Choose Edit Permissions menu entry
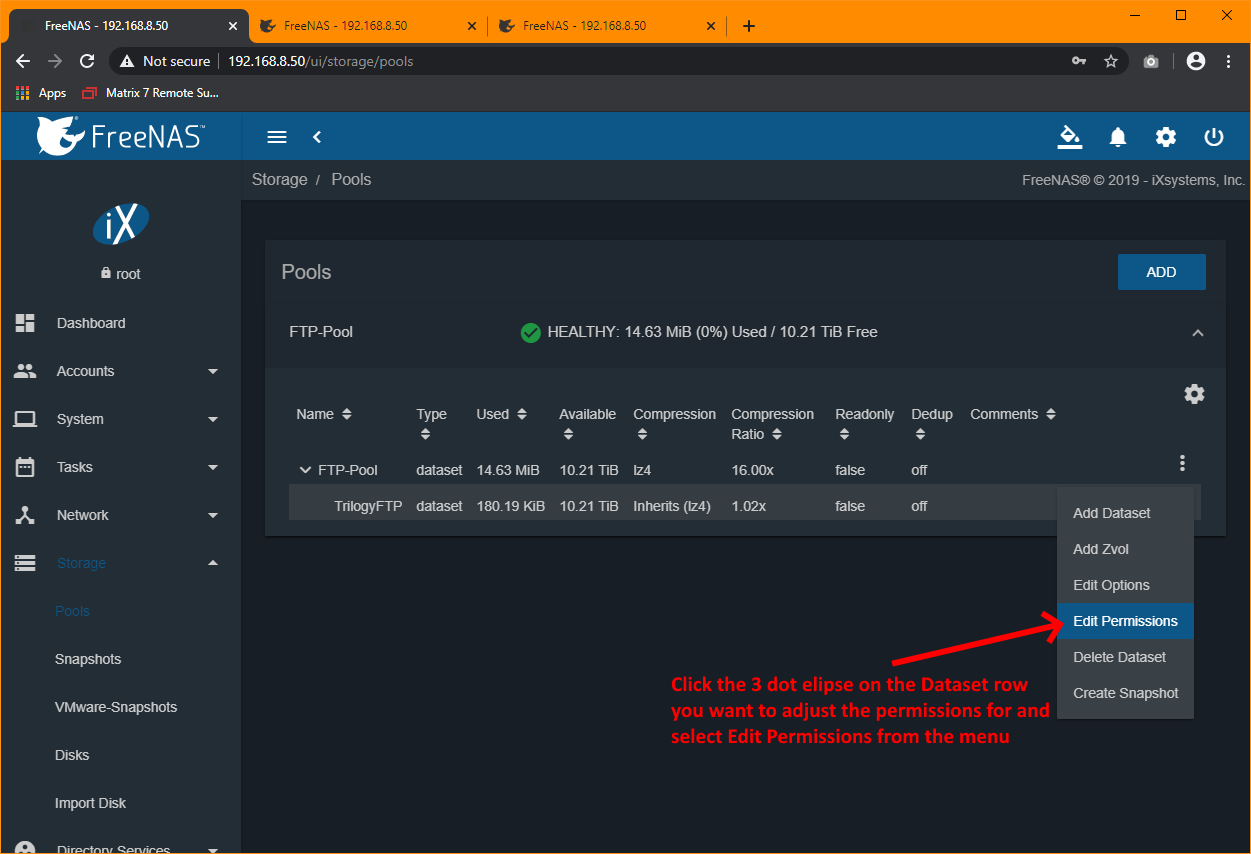Image resolution: width=1251 pixels, height=854 pixels. click(1125, 621)
